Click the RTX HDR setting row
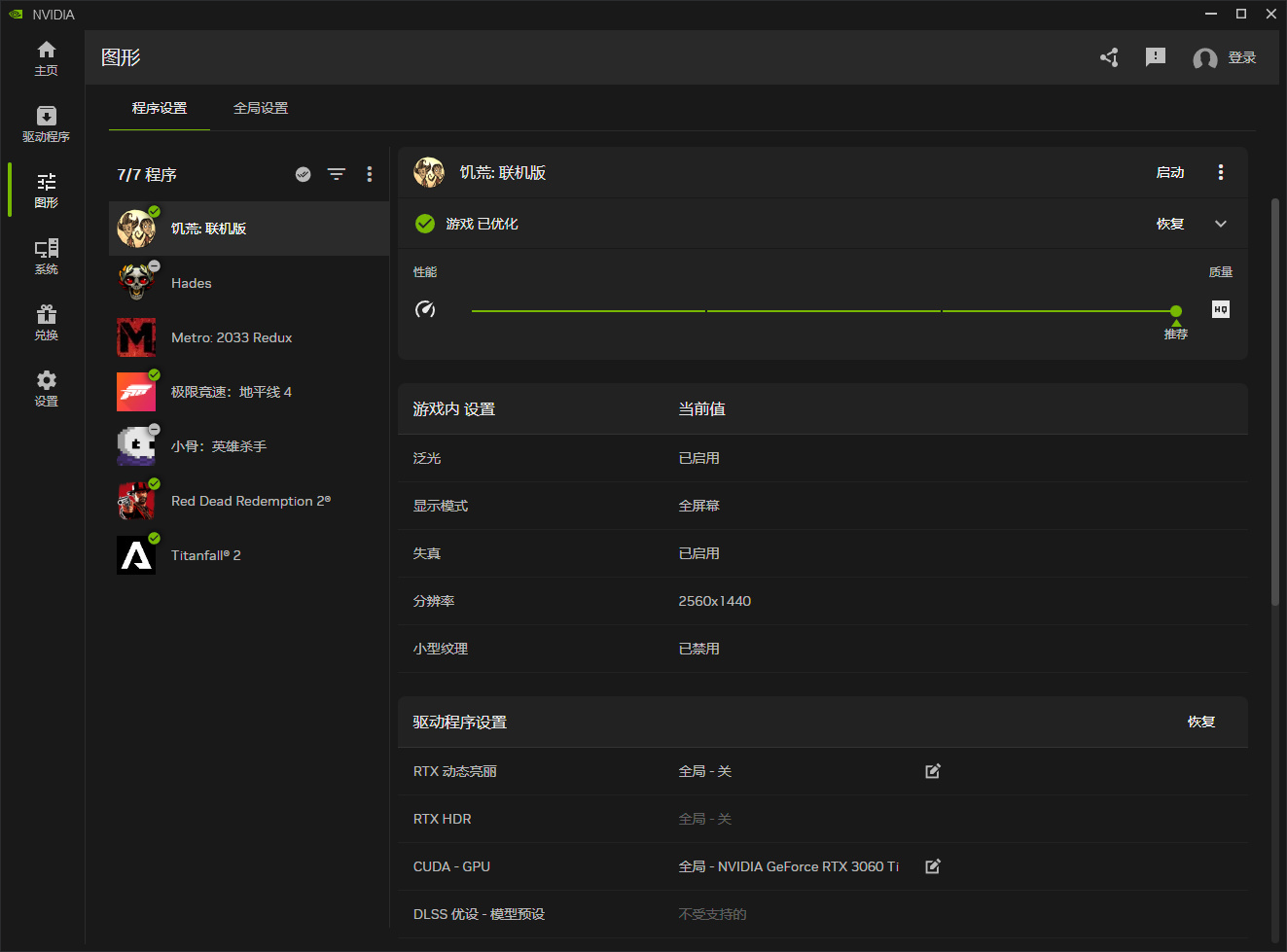Screen dimensions: 1287x952 (823, 819)
